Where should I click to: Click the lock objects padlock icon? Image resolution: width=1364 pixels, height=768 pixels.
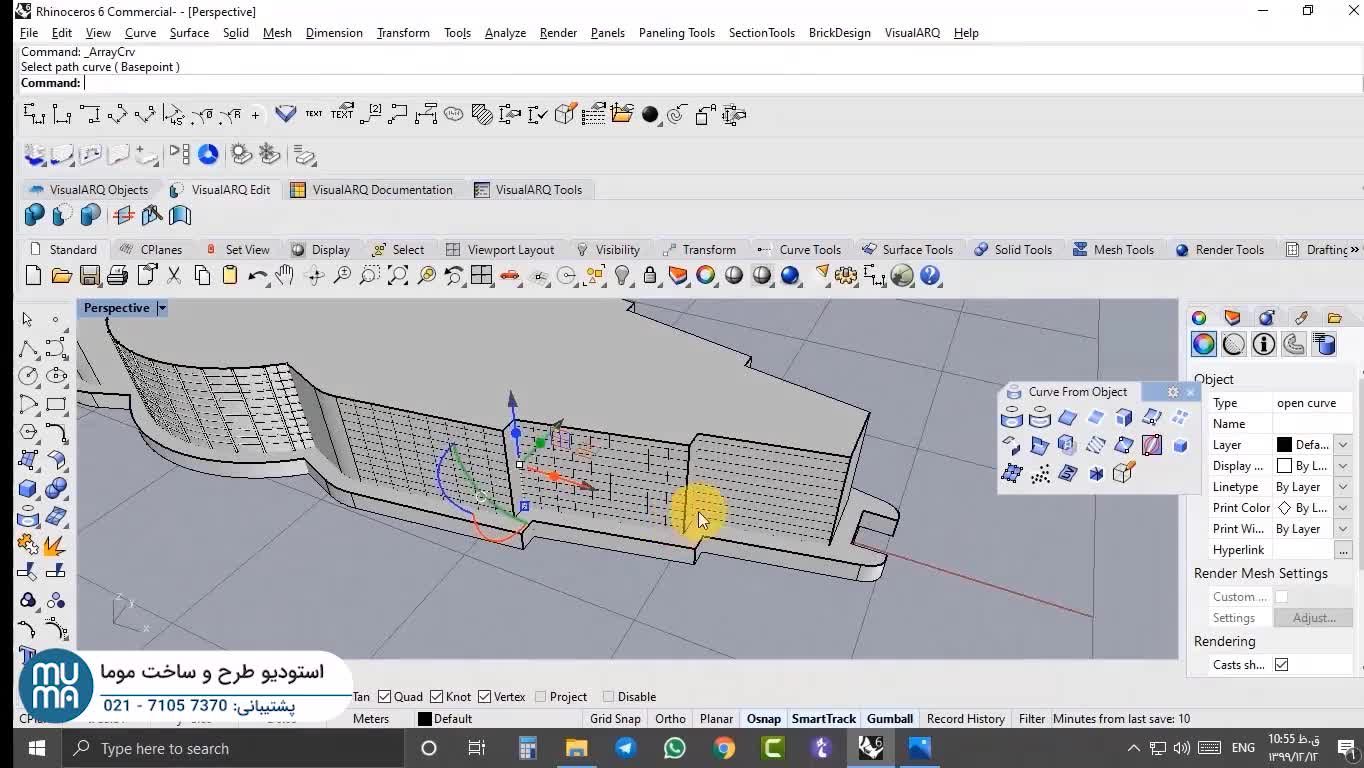click(x=650, y=276)
